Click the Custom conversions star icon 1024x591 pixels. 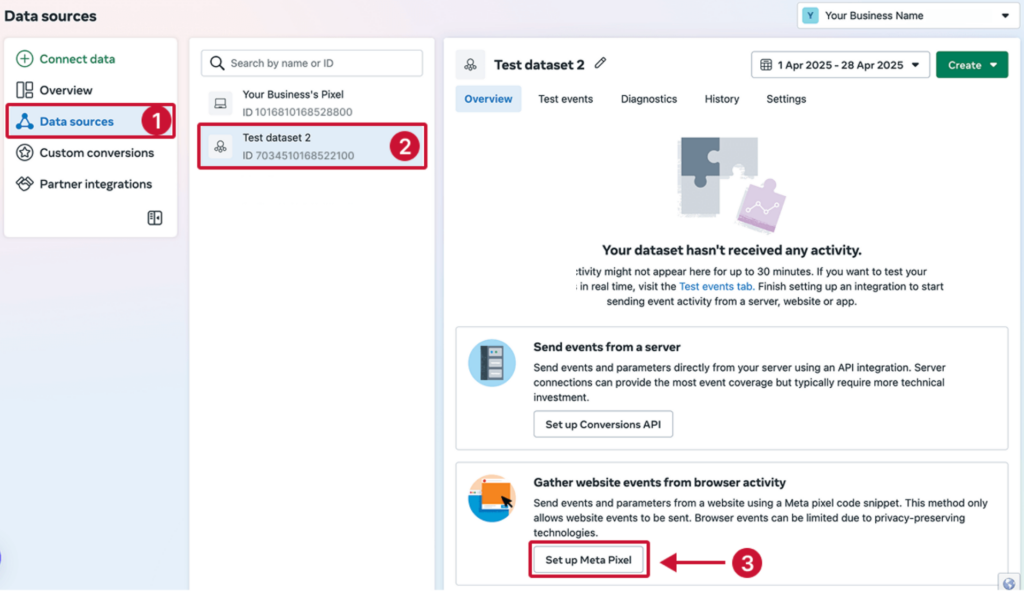[x=24, y=153]
